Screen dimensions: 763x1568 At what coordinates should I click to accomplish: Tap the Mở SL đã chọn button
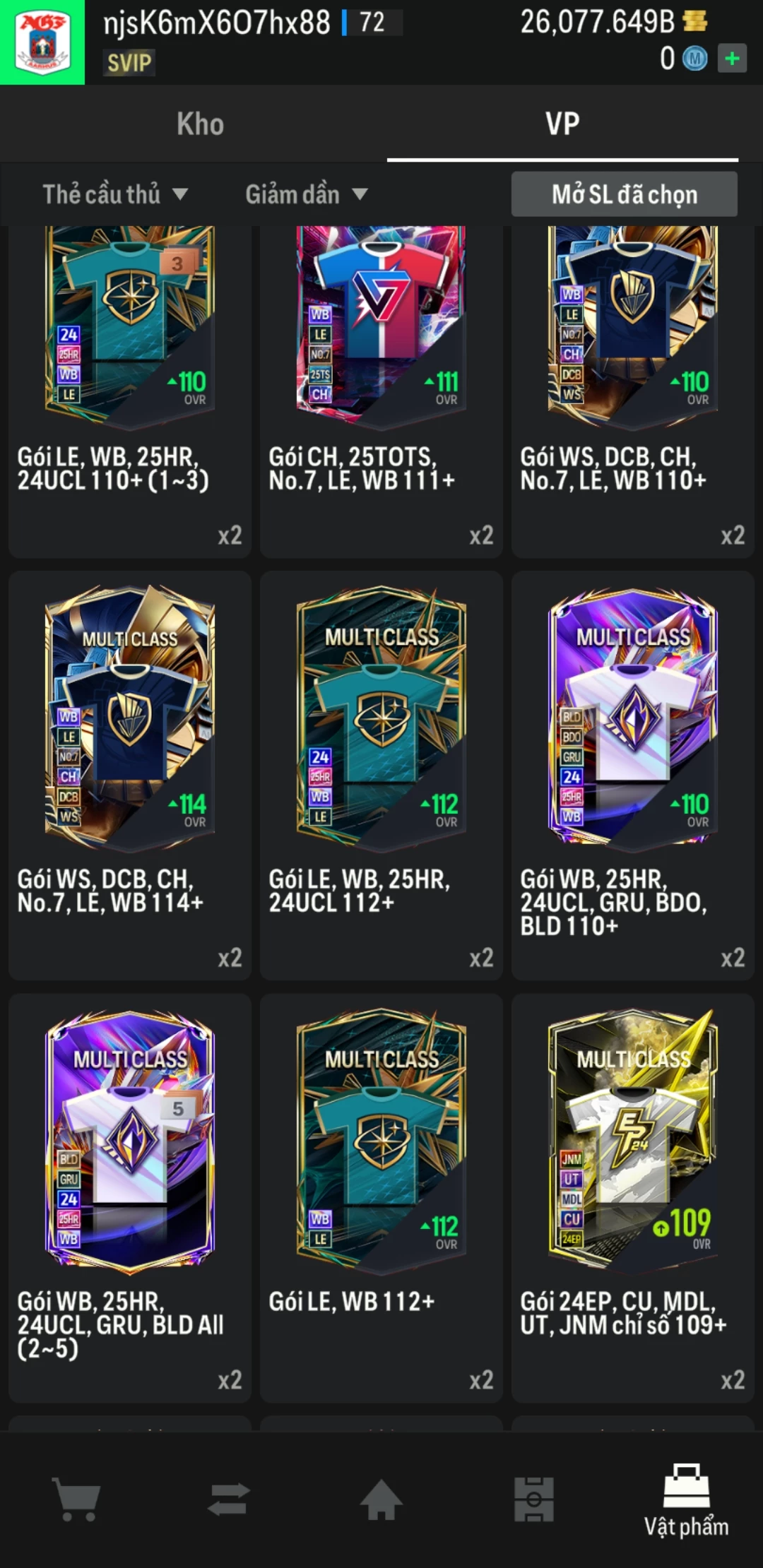click(625, 194)
